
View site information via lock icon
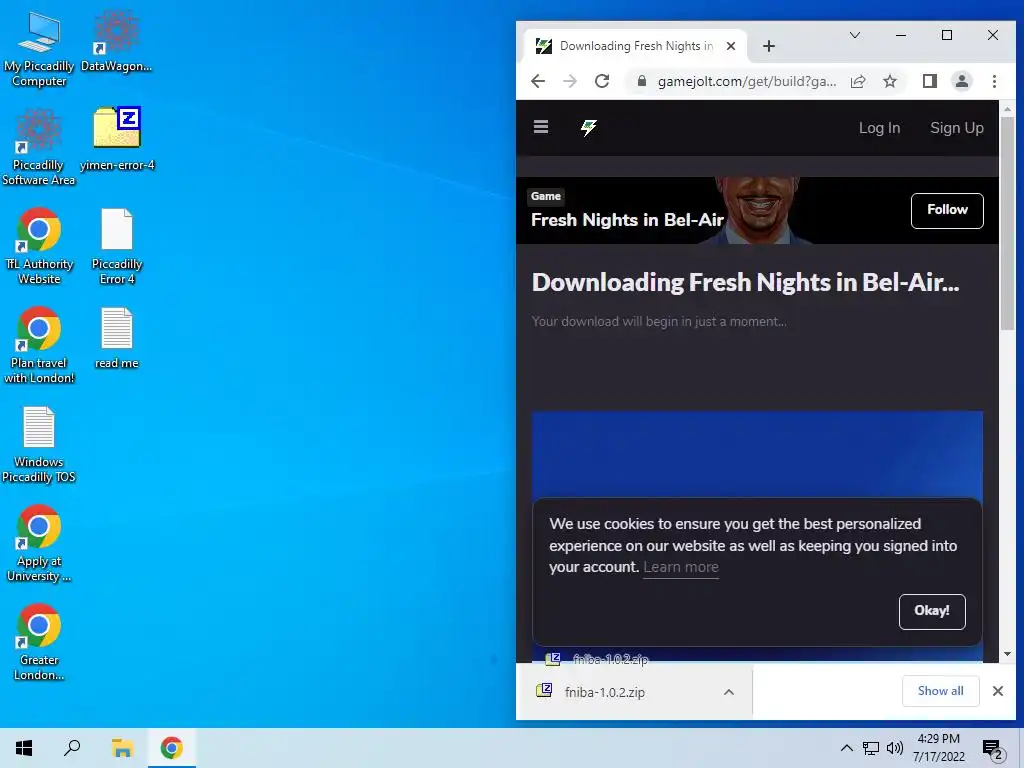pyautogui.click(x=641, y=81)
